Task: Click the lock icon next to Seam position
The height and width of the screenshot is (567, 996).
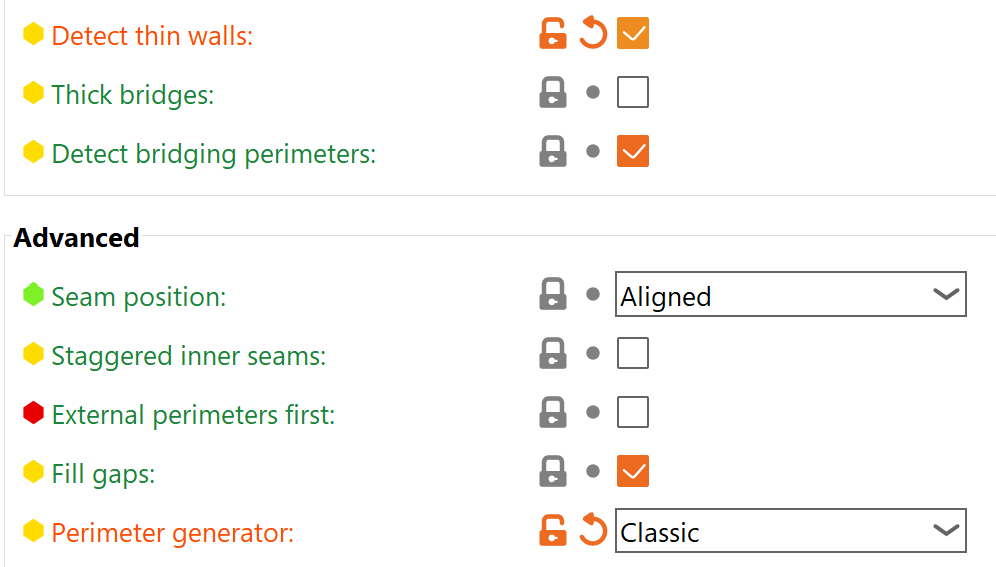Action: coord(553,295)
